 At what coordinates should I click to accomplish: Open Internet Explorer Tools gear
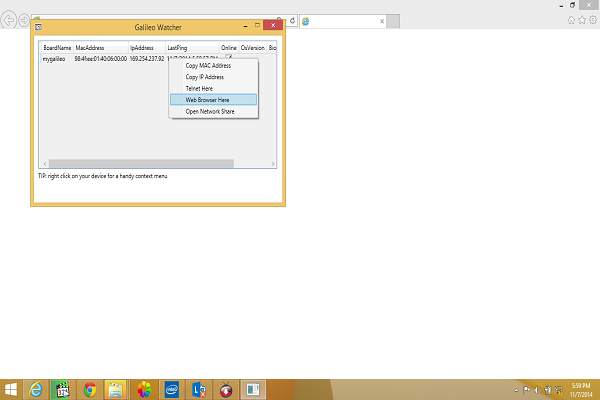[x=593, y=20]
